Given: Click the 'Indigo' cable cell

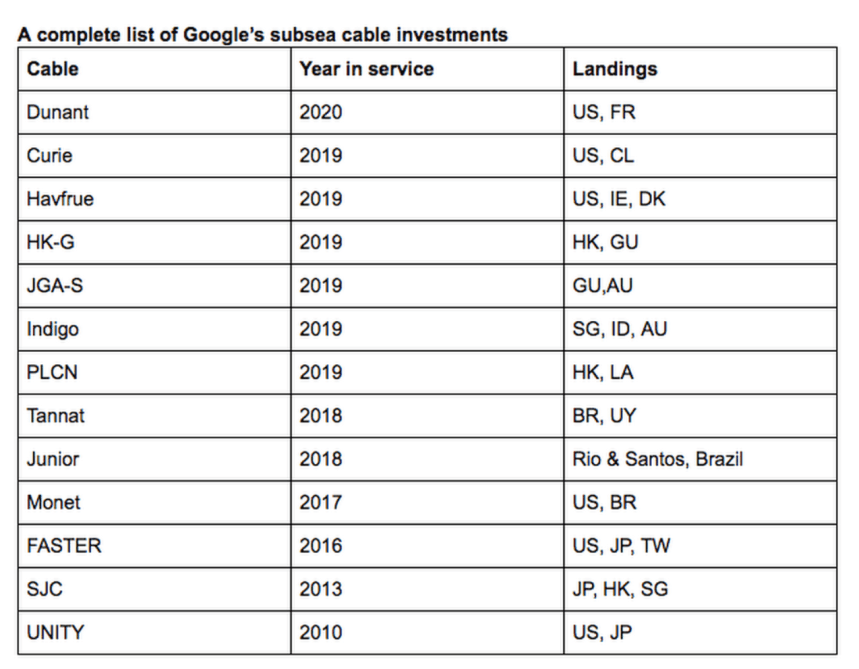Looking at the screenshot, I should (x=53, y=329).
